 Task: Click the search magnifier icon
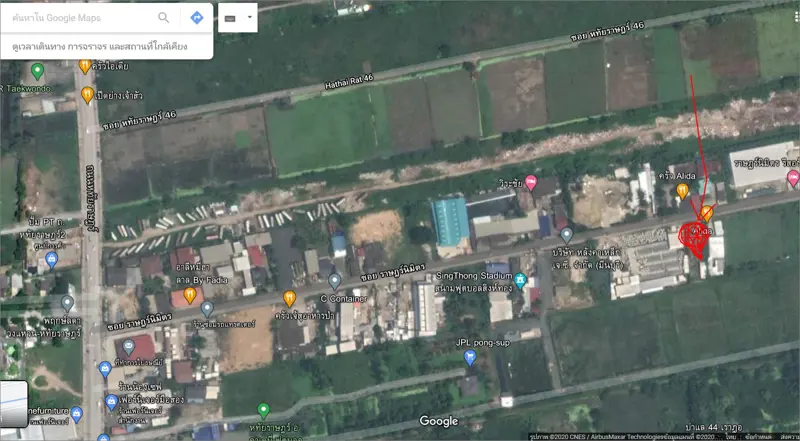pyautogui.click(x=164, y=18)
